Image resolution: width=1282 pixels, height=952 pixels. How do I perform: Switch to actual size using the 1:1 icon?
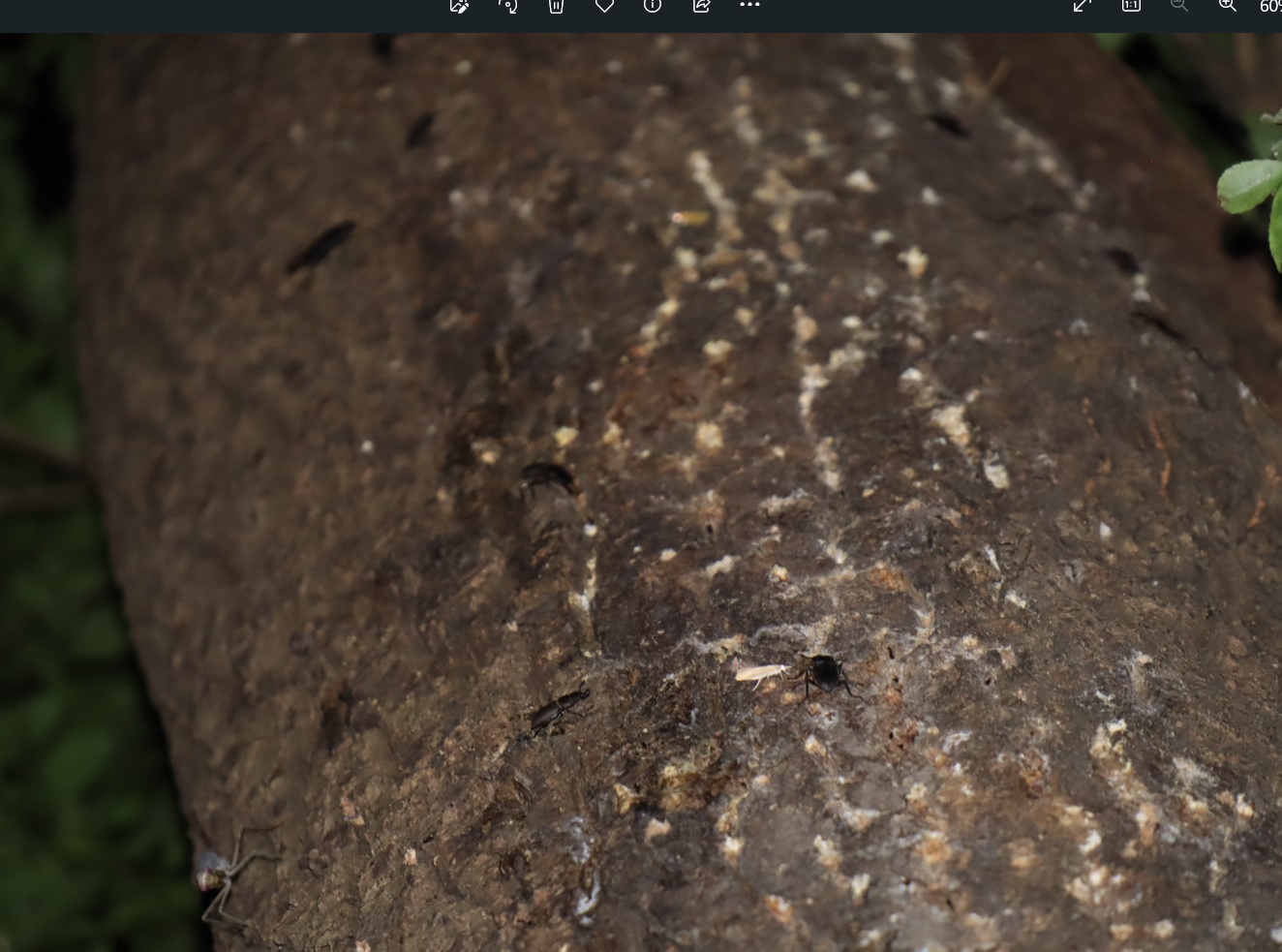1131,6
